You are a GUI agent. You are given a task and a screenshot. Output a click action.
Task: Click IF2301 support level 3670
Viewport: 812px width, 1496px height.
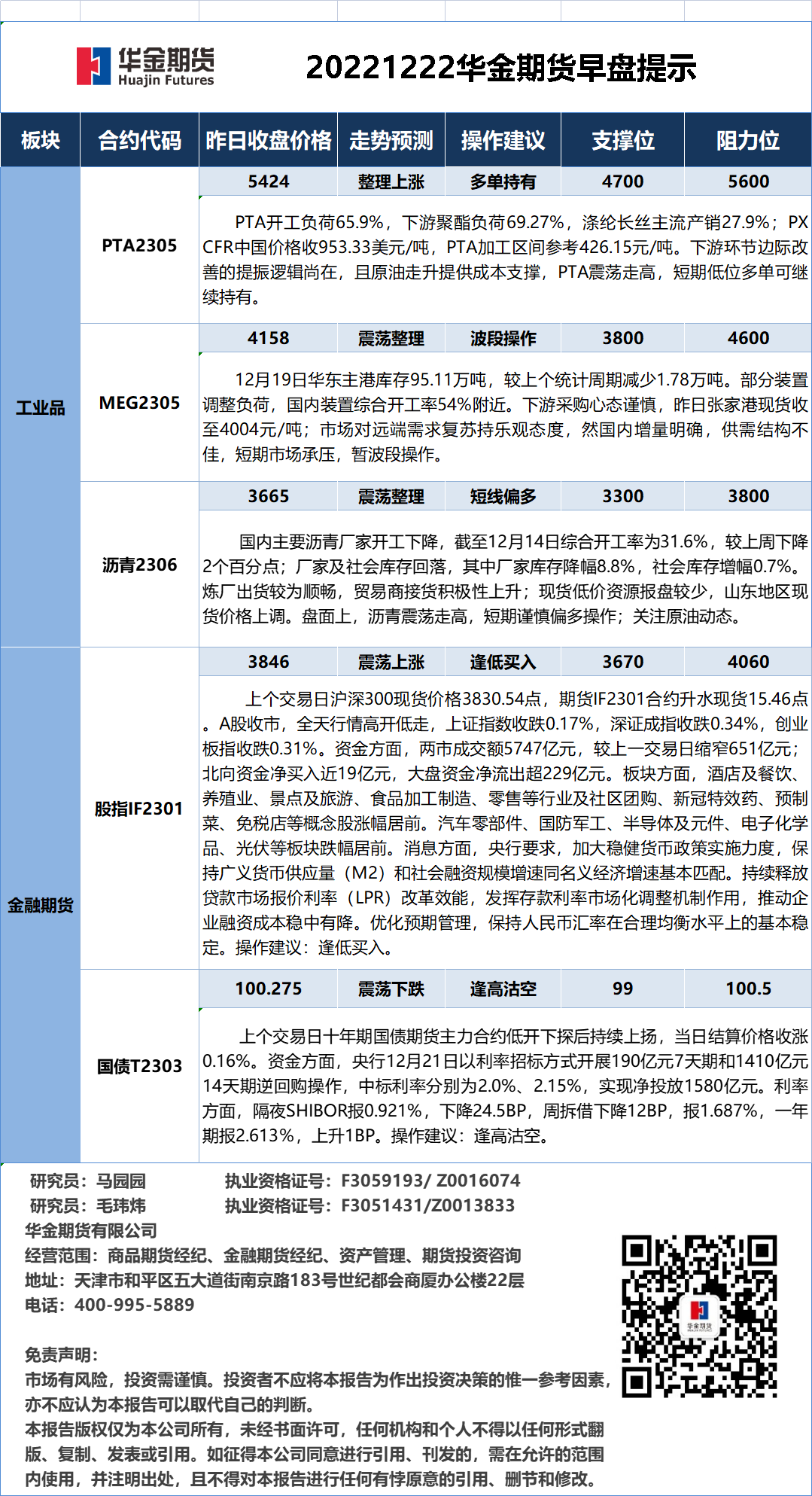pyautogui.click(x=622, y=662)
